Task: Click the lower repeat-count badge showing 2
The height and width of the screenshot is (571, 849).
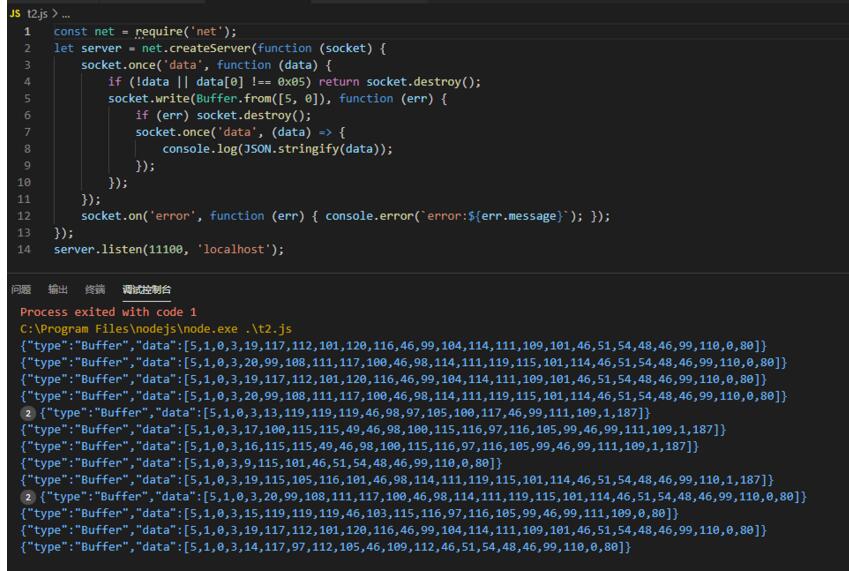Action: [x=27, y=497]
